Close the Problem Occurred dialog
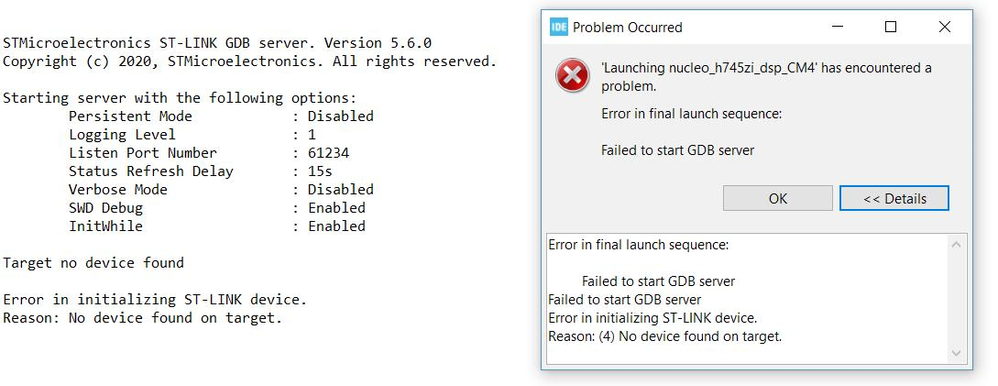This screenshot has height=386, width=998. 945,27
